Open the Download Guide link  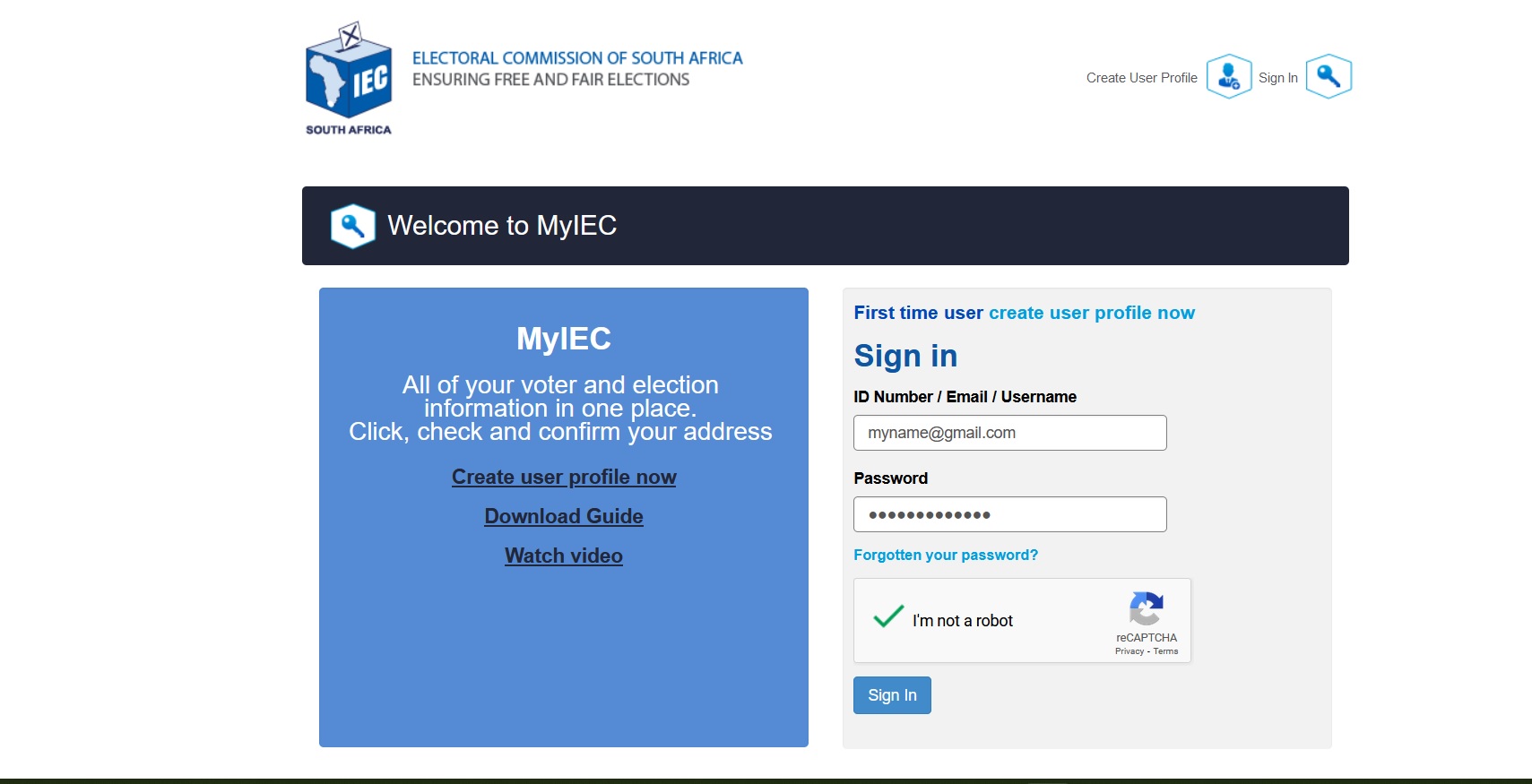564,516
